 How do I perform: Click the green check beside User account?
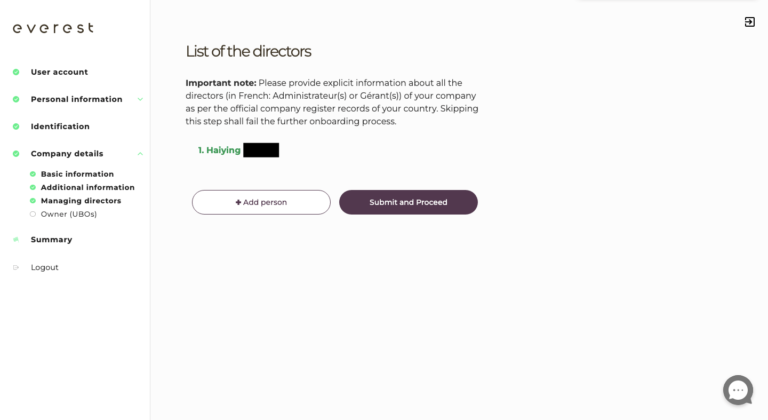pos(16,72)
